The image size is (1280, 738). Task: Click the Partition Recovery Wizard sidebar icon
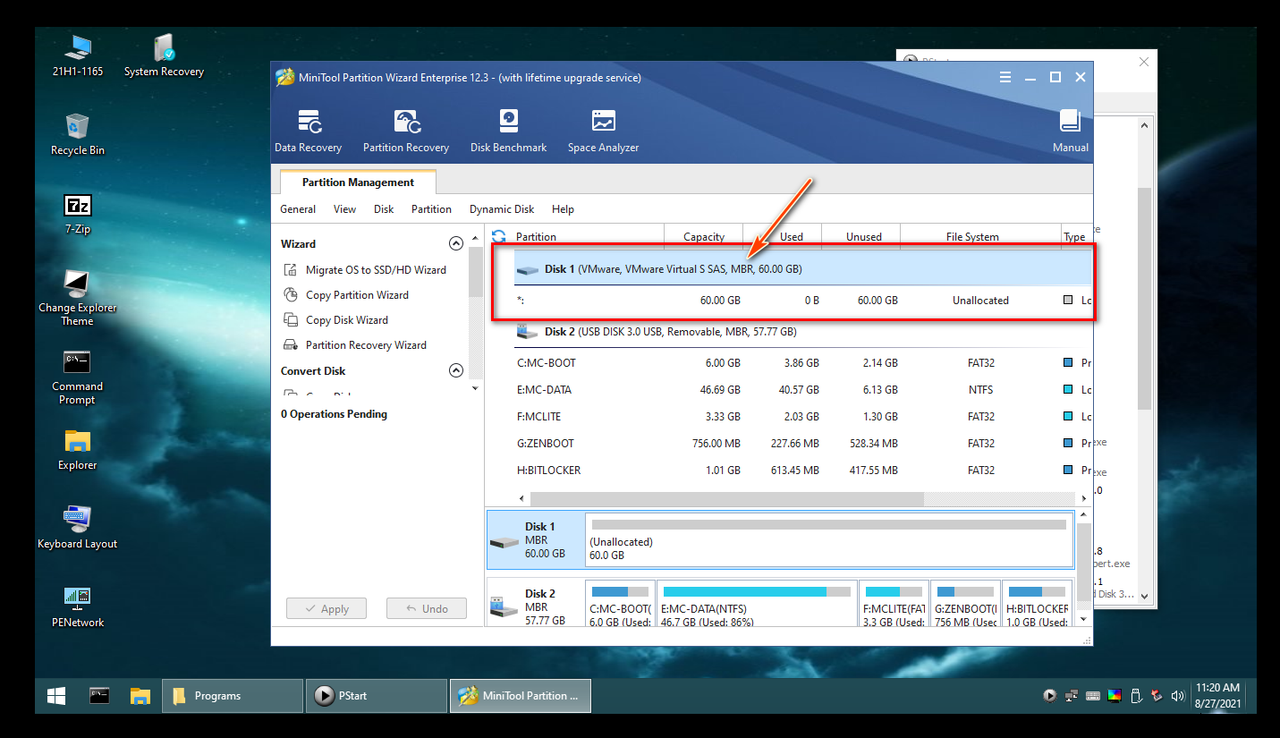coord(290,345)
